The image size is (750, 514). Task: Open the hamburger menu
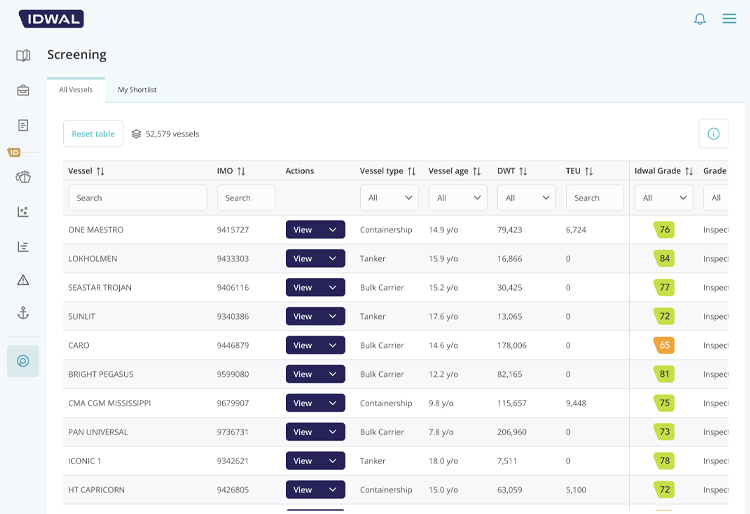click(729, 19)
